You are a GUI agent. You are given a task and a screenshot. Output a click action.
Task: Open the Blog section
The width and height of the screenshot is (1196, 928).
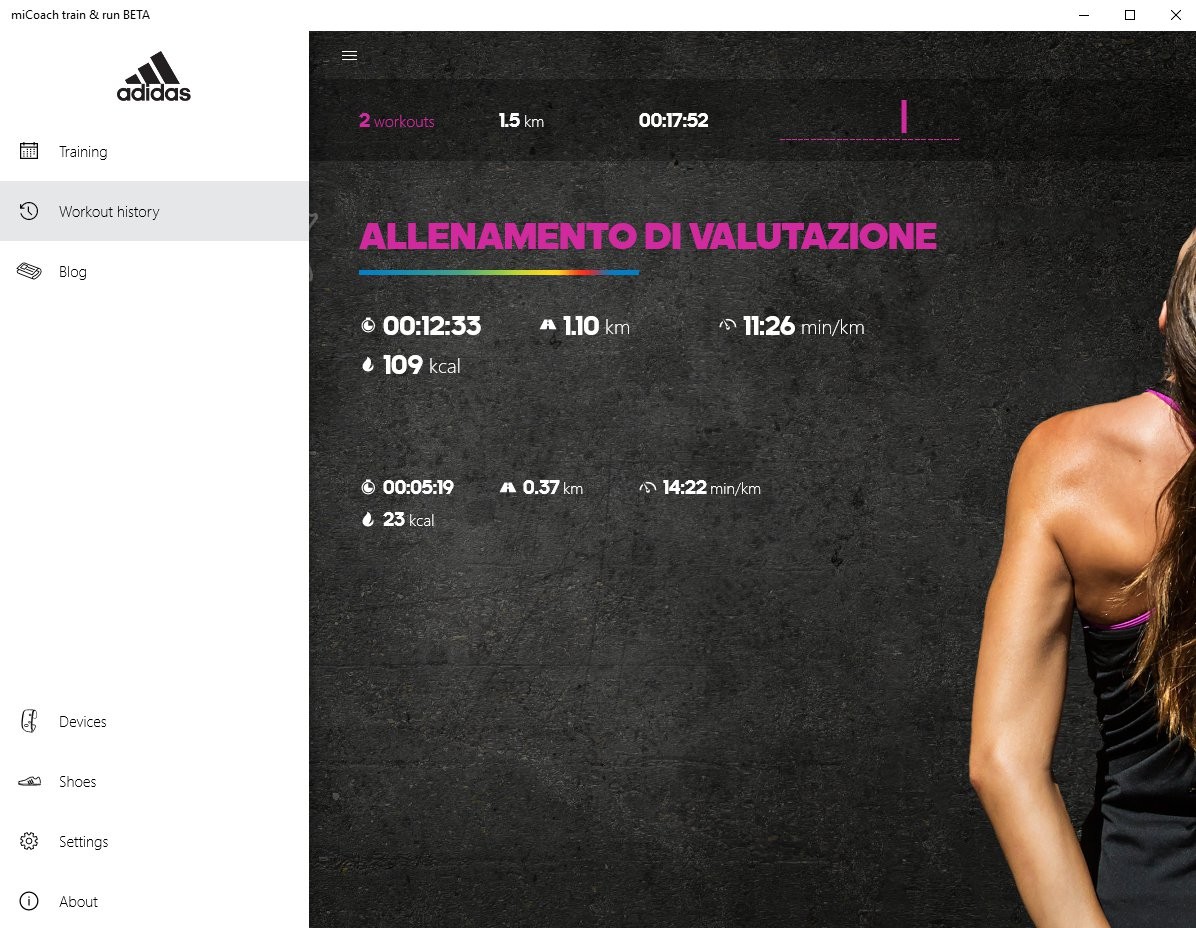[x=154, y=271]
